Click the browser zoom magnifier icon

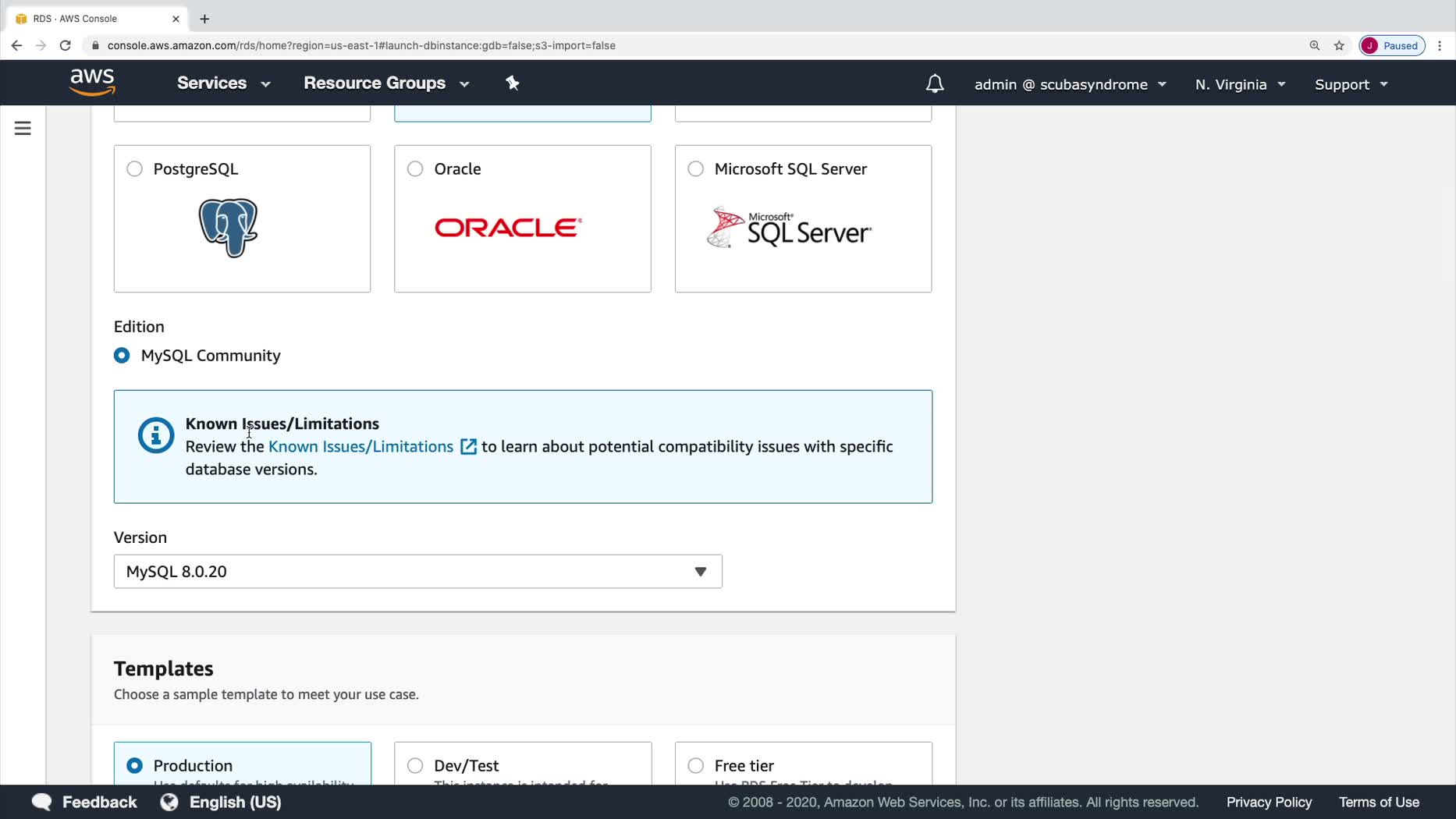(1314, 45)
